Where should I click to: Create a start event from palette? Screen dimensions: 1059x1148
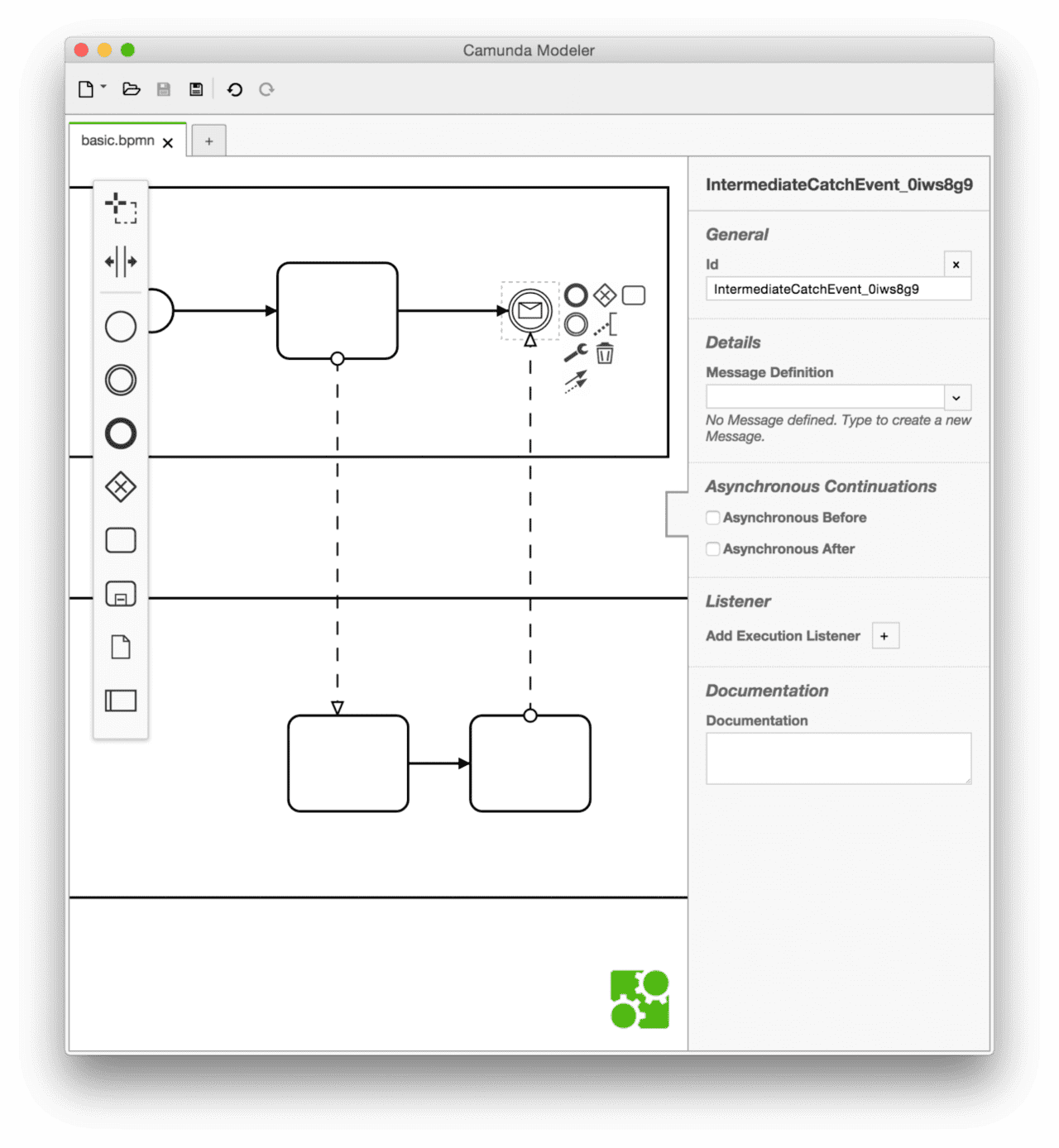point(121,327)
